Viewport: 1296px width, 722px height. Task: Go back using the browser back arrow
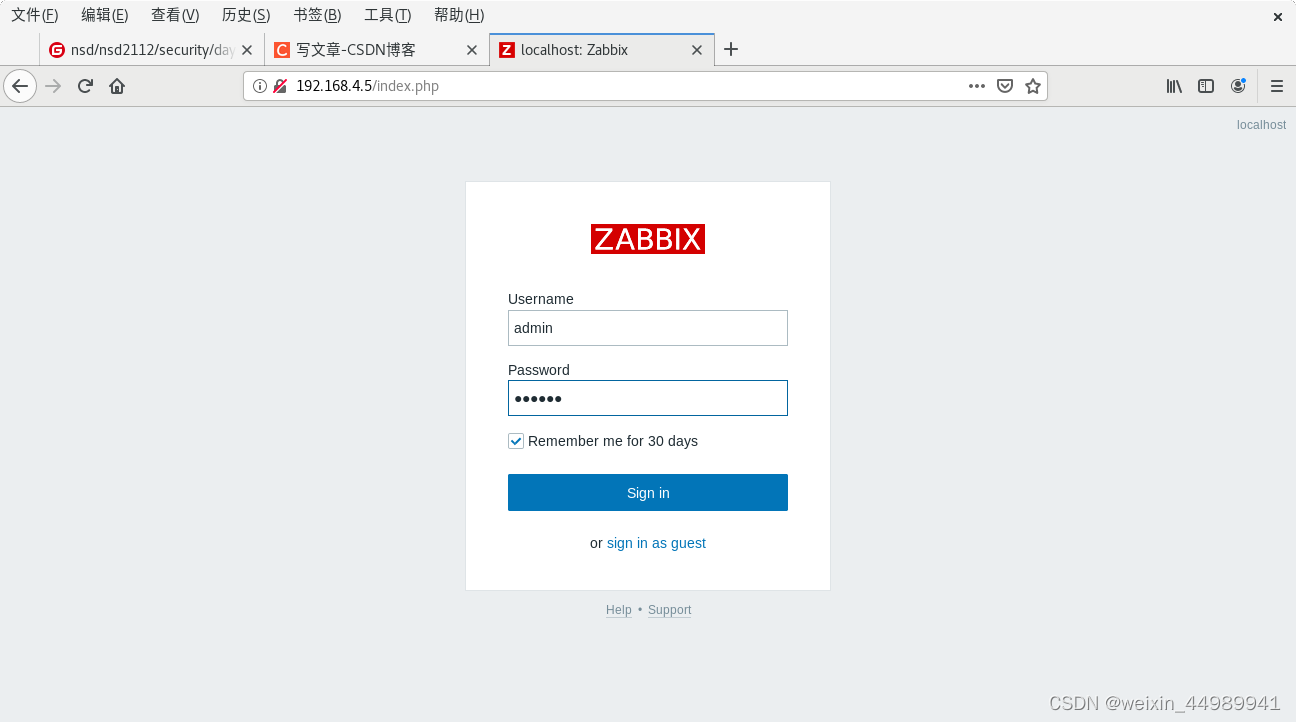(20, 86)
